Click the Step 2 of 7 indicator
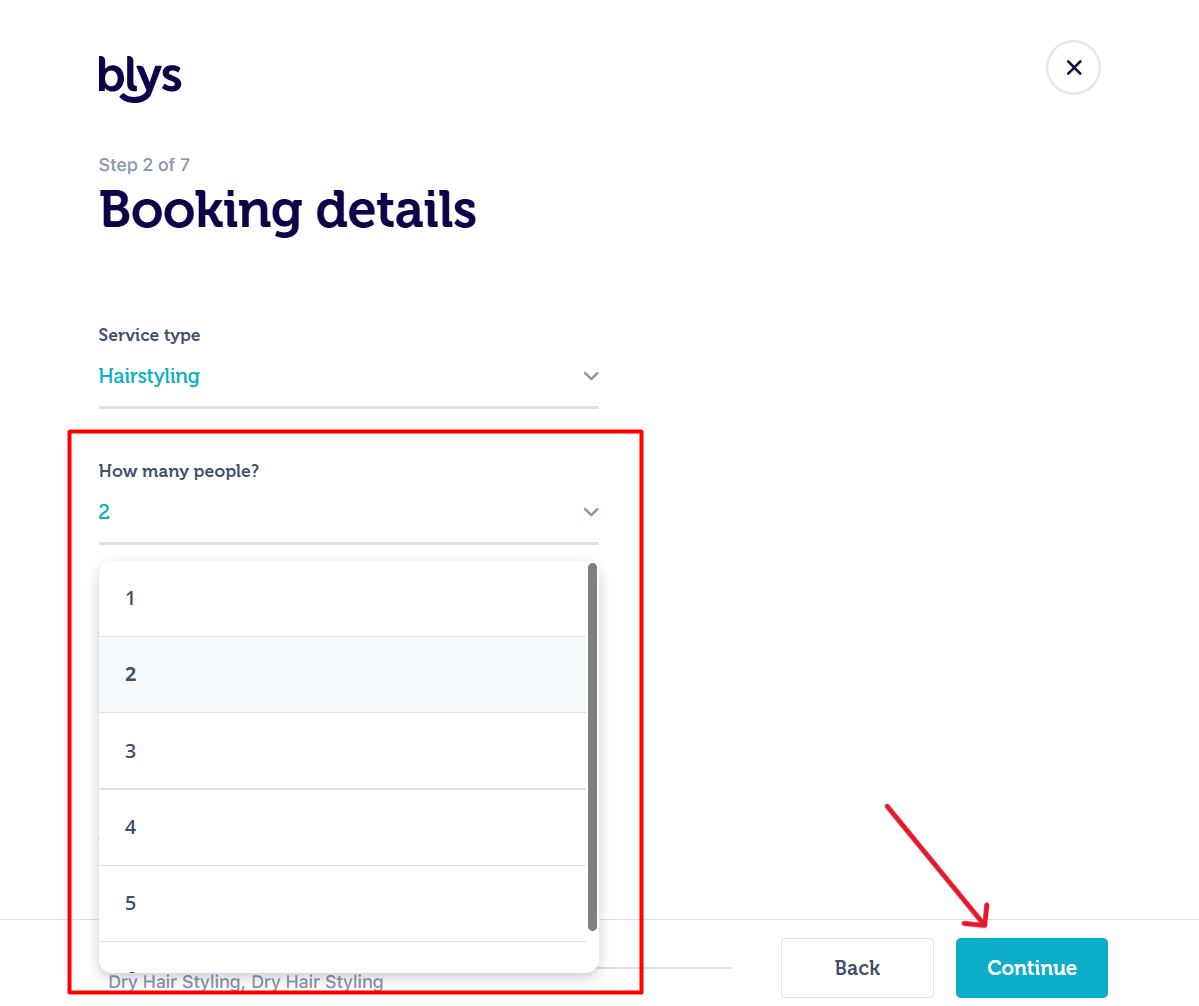The image size is (1199, 1006). 144,164
